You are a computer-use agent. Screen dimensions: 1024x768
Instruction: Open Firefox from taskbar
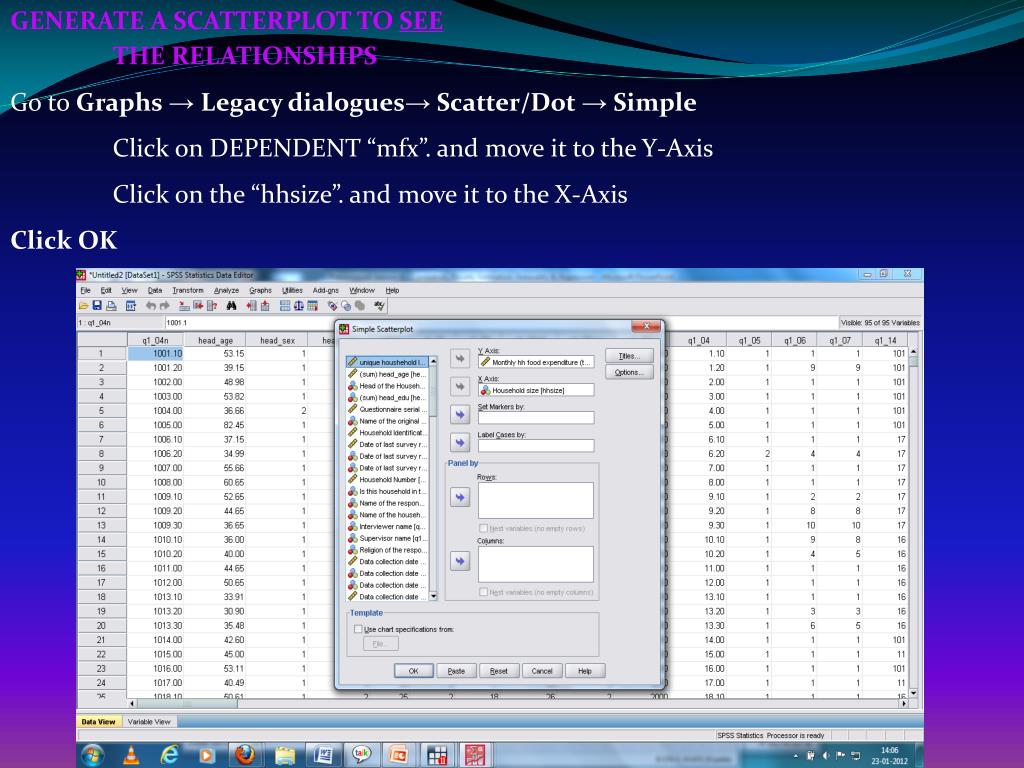(245, 755)
